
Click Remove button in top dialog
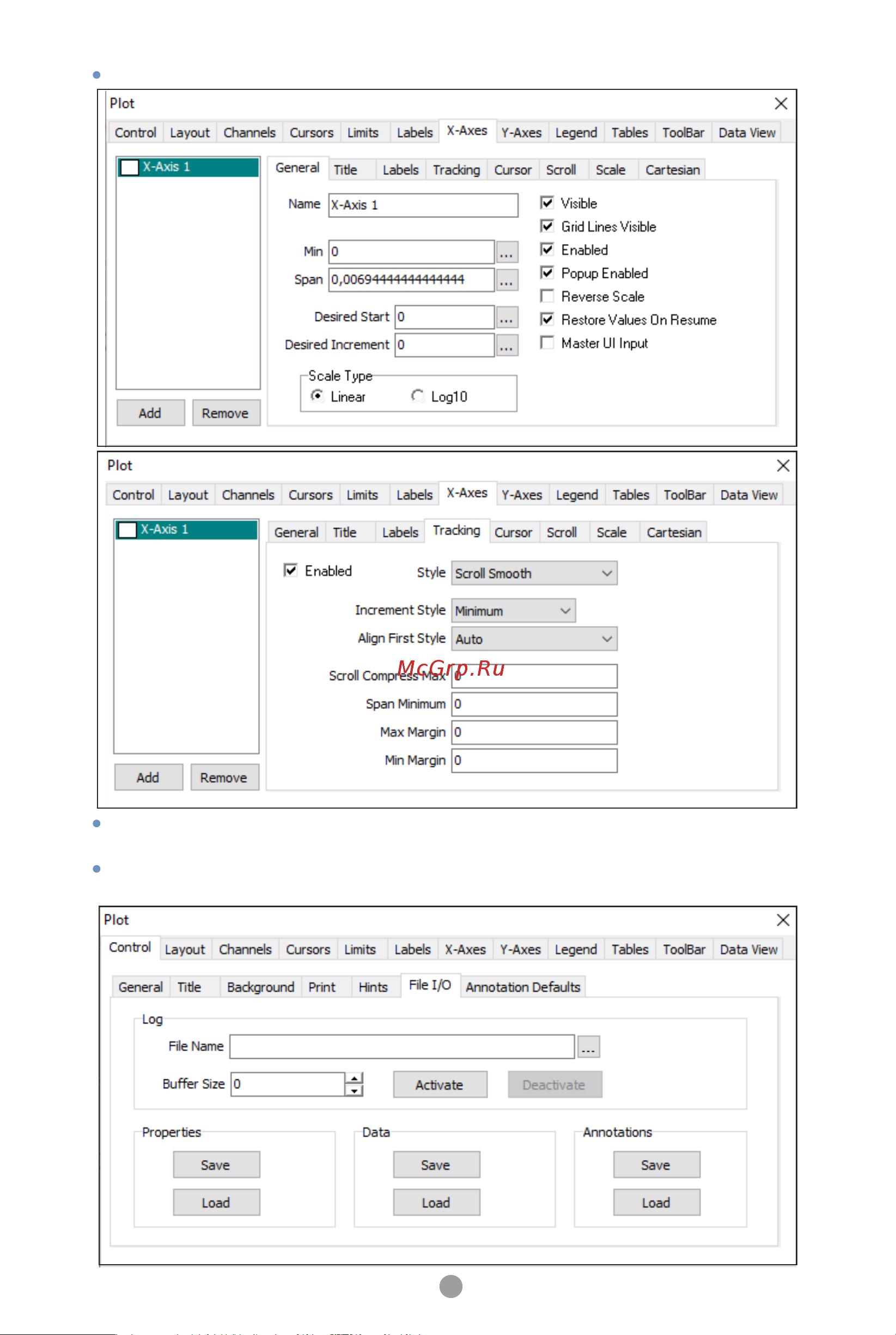pyautogui.click(x=225, y=412)
